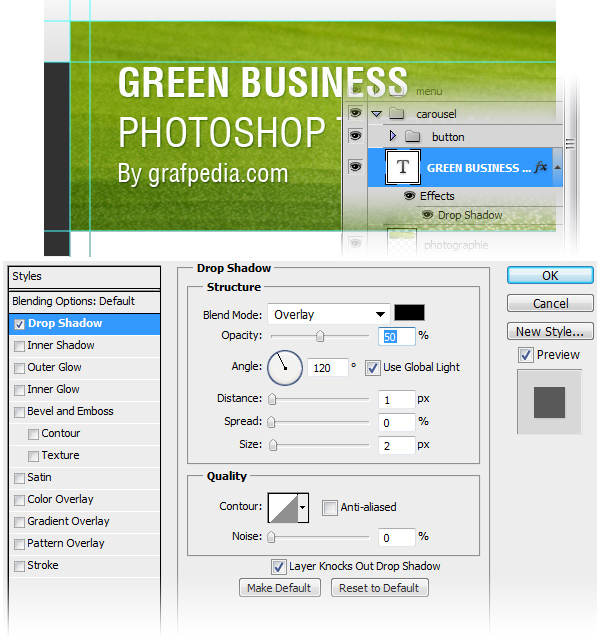This screenshot has width=600, height=643.
Task: Click the Angle dial control
Action: [x=285, y=368]
